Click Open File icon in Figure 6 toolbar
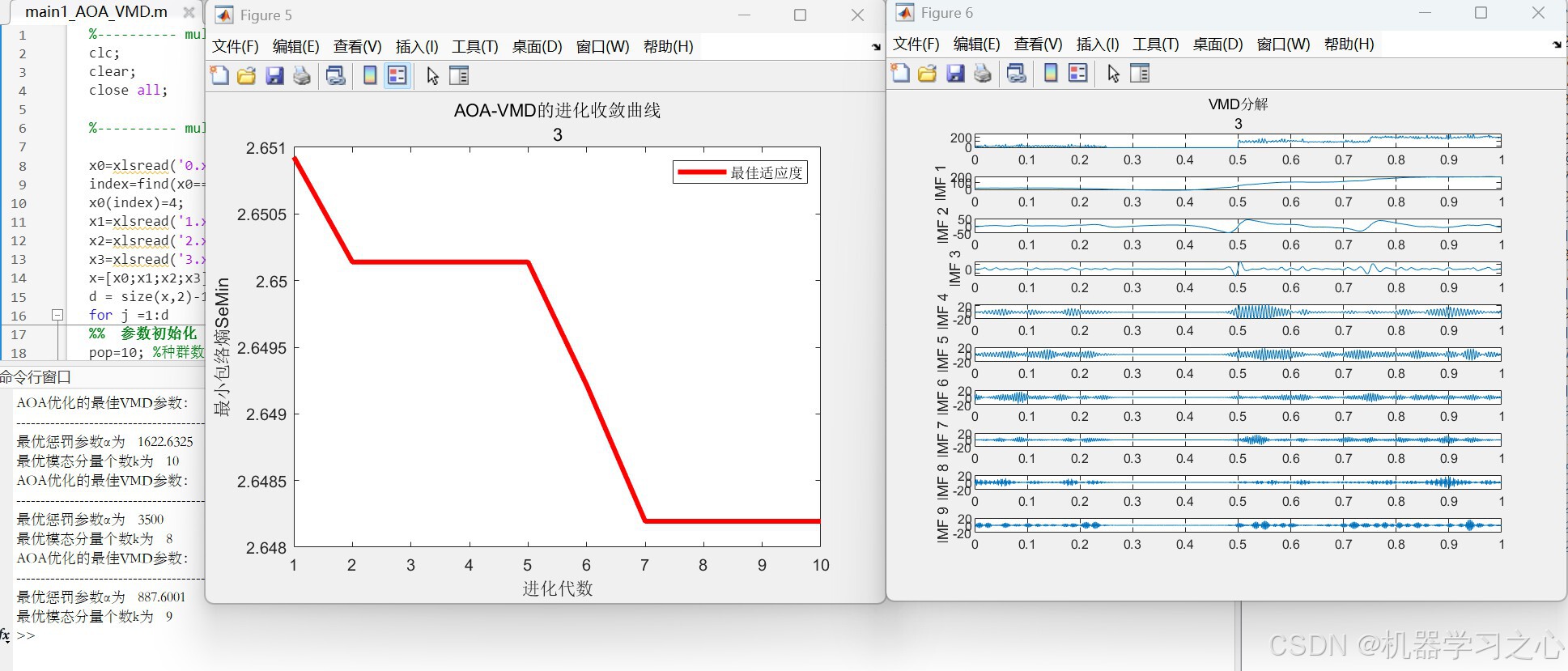 pyautogui.click(x=928, y=74)
